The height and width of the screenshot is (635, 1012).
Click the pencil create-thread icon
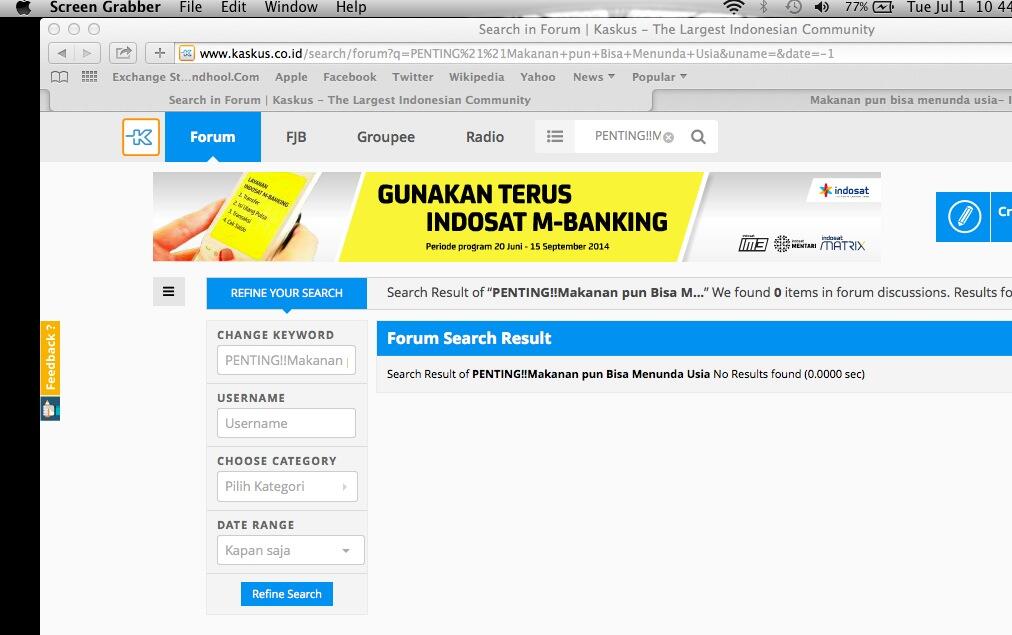click(964, 216)
